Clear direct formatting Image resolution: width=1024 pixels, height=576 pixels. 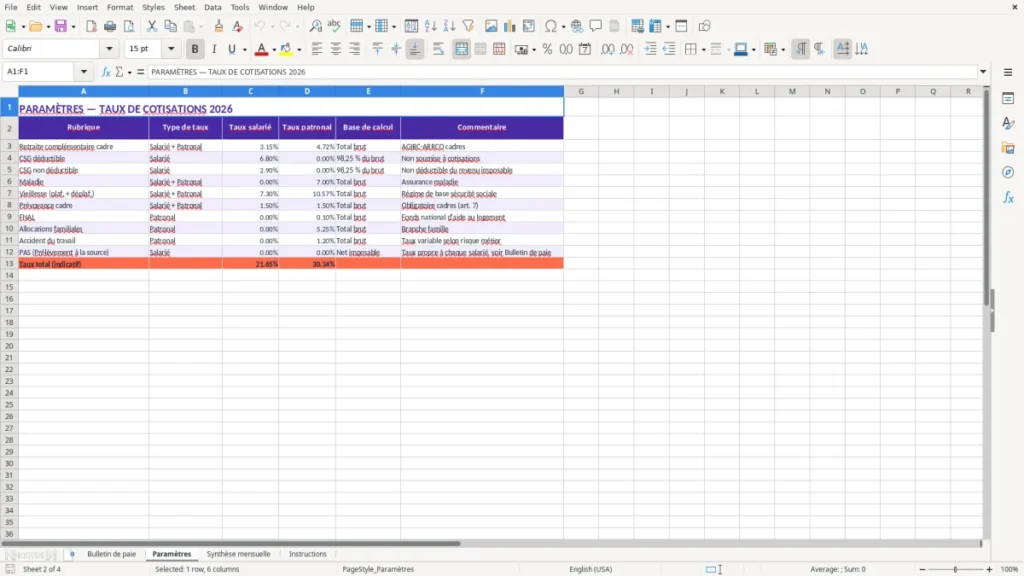pyautogui.click(x=238, y=26)
